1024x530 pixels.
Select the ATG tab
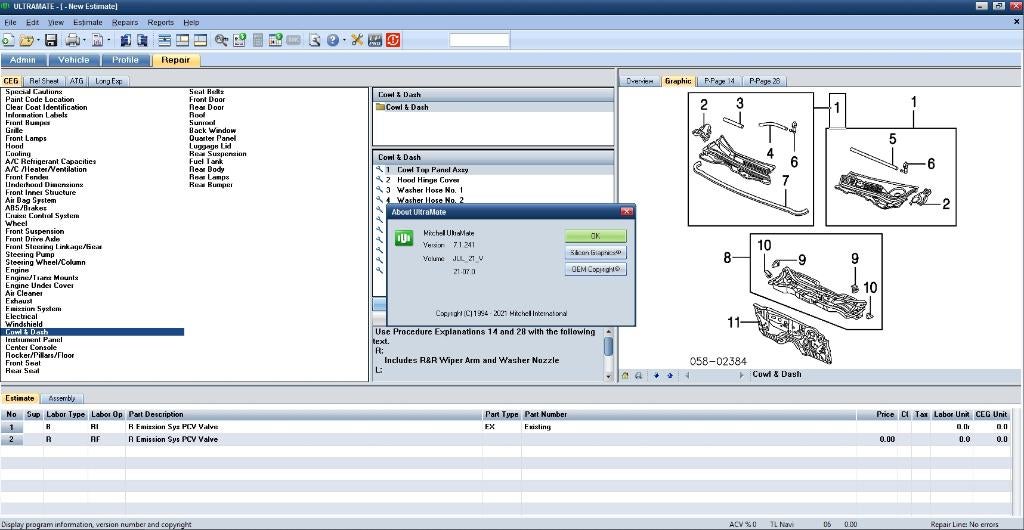pyautogui.click(x=76, y=82)
